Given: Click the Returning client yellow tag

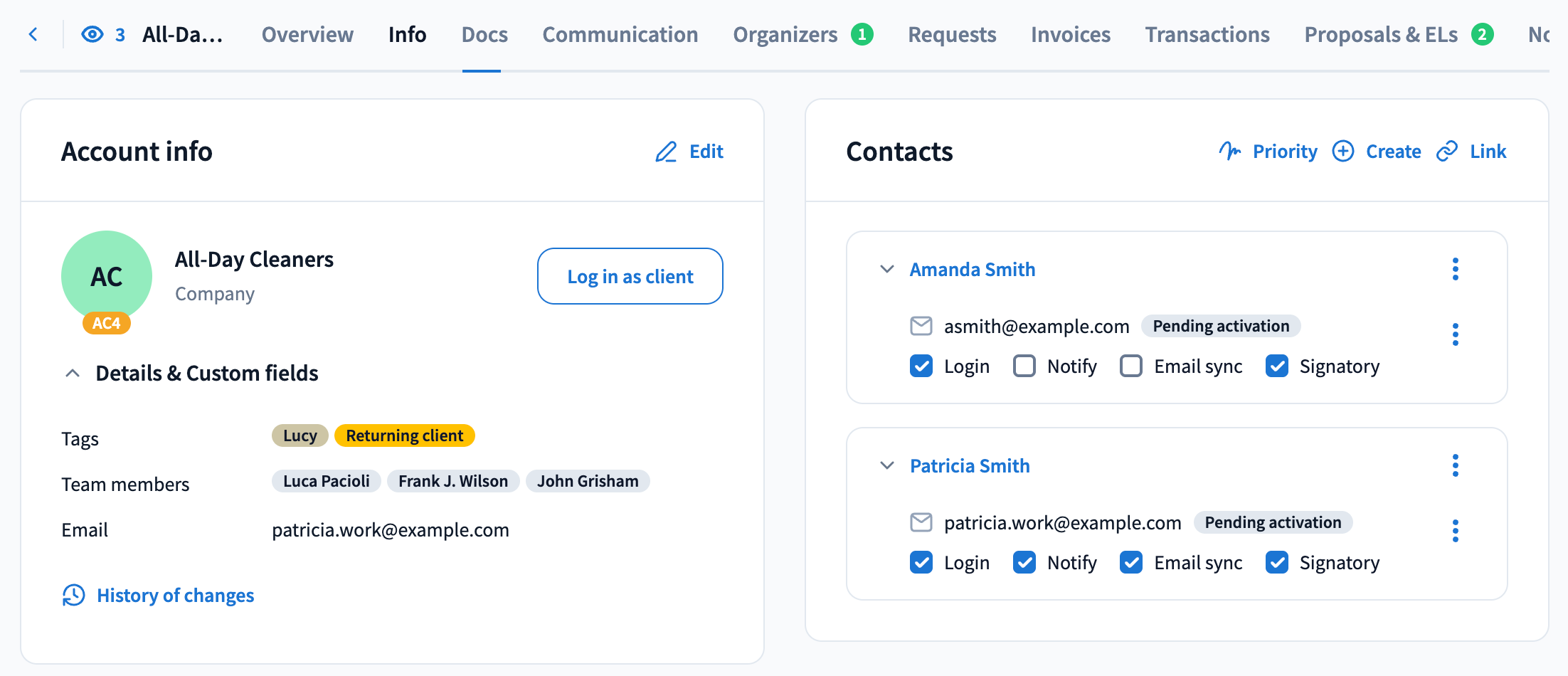Looking at the screenshot, I should pyautogui.click(x=404, y=435).
